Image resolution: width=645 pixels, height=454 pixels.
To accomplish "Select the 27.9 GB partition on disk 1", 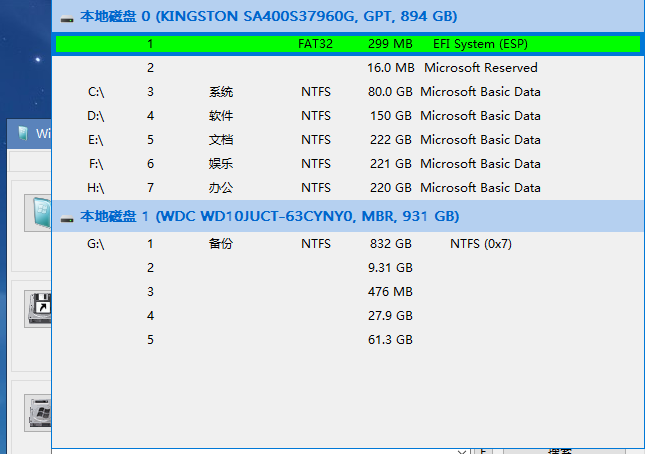I will (x=348, y=316).
